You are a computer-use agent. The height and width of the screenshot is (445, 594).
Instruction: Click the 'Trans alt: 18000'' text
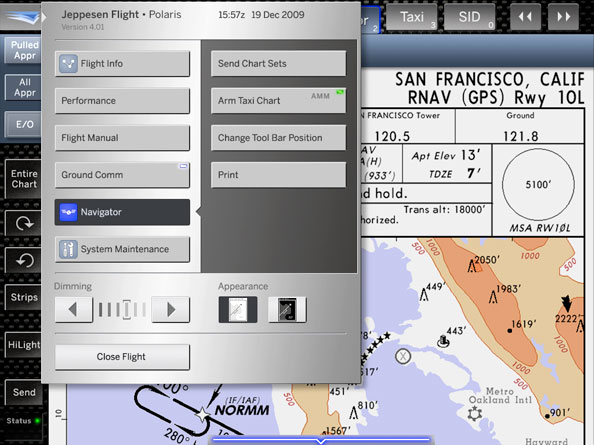[x=444, y=209]
